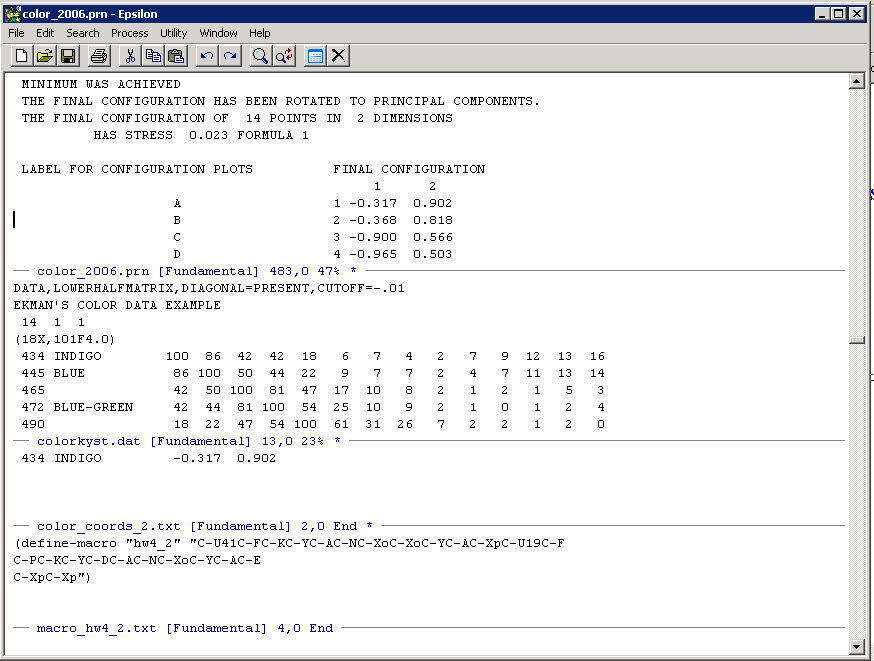Screen dimensions: 874x661
Task: Click the Copy toolbar icon
Action: [x=153, y=56]
